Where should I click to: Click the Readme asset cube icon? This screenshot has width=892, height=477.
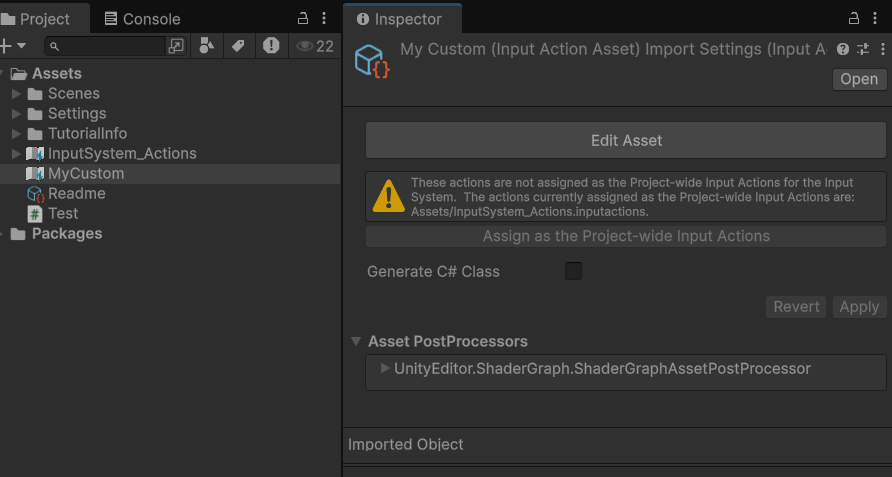pos(35,194)
